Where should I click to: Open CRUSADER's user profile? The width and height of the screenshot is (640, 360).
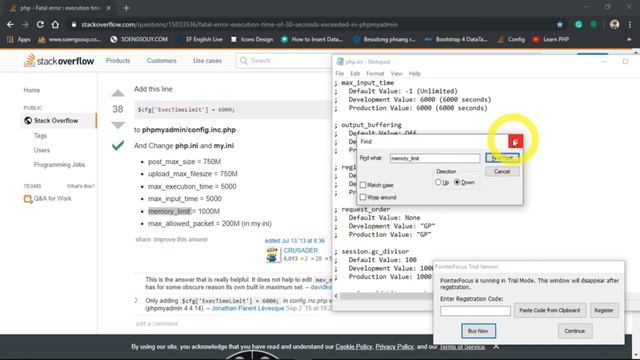[300, 250]
